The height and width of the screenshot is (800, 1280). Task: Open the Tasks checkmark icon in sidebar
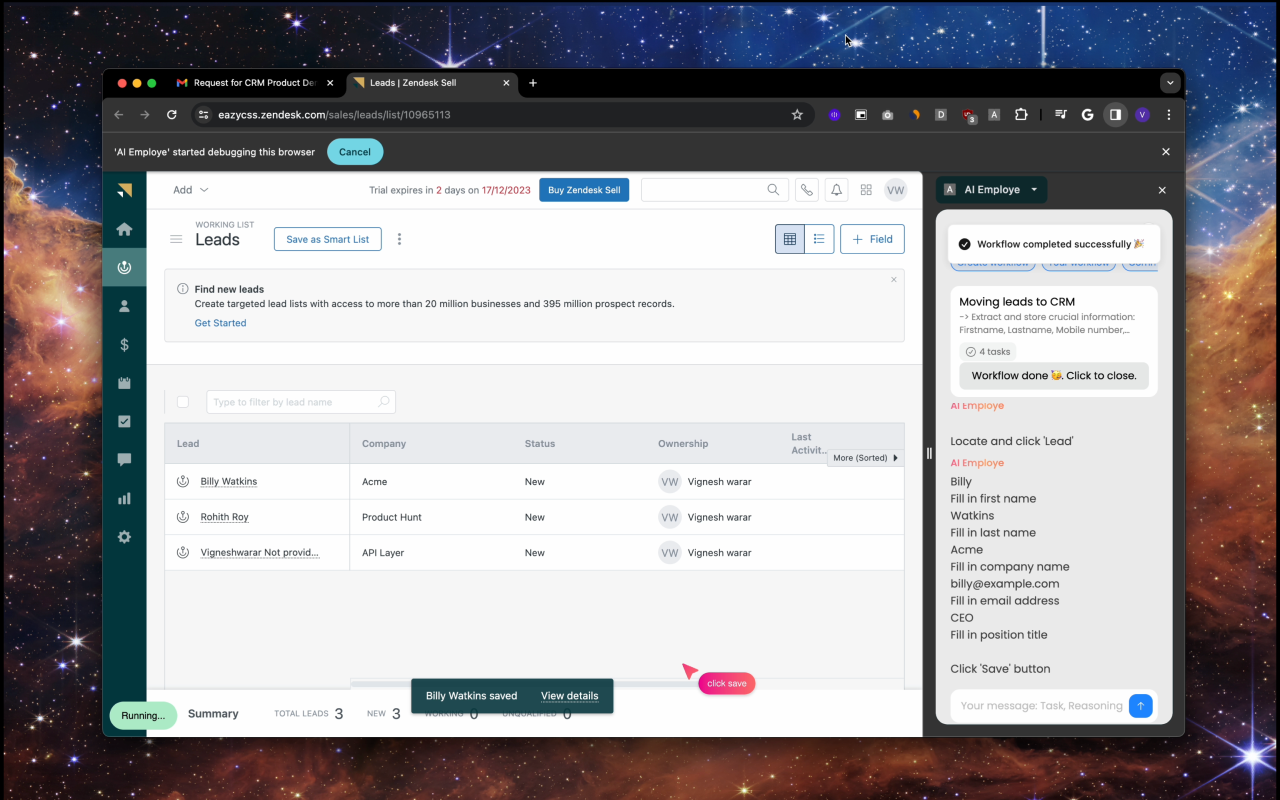tap(124, 421)
